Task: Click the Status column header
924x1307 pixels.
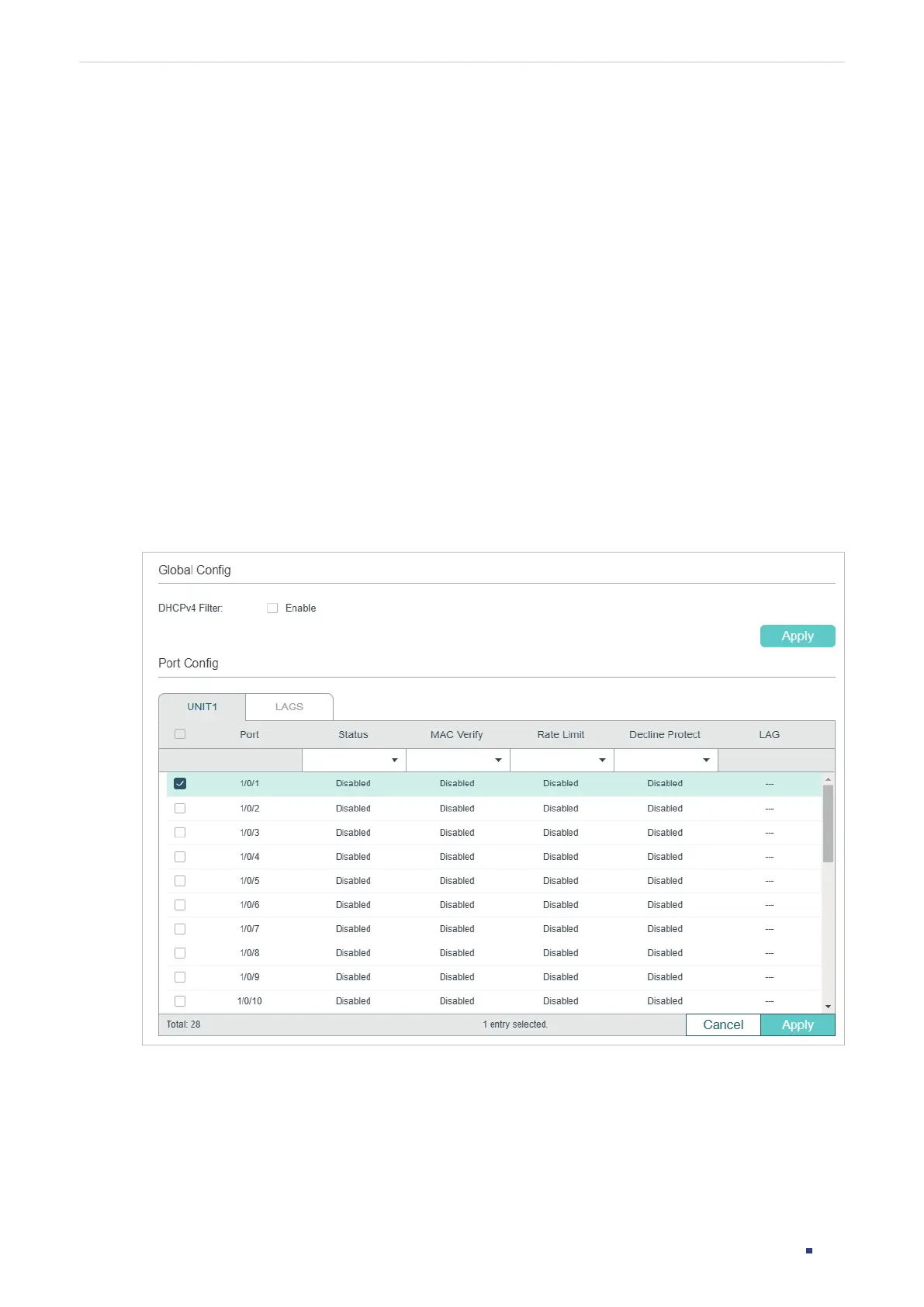Action: [353, 734]
